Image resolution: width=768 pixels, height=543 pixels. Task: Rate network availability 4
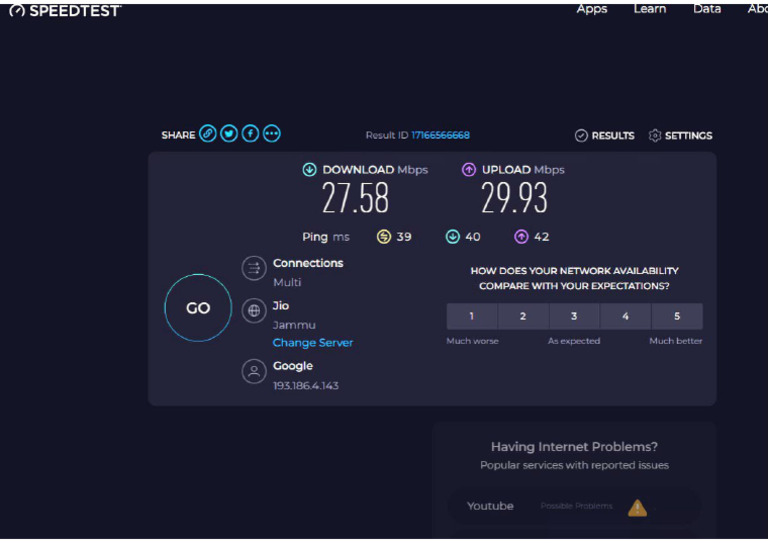click(625, 316)
